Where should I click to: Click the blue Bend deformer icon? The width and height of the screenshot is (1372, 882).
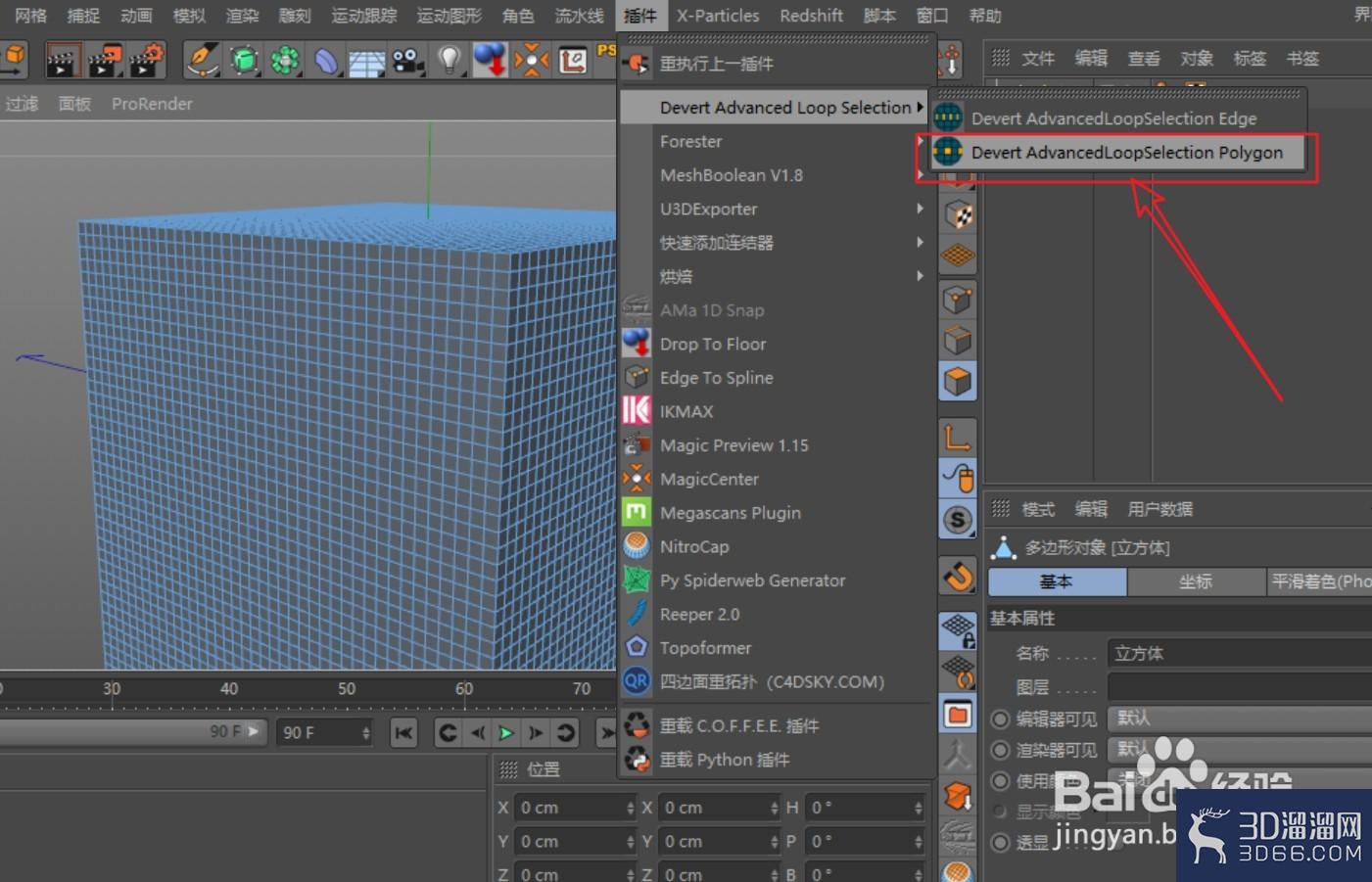click(x=326, y=61)
